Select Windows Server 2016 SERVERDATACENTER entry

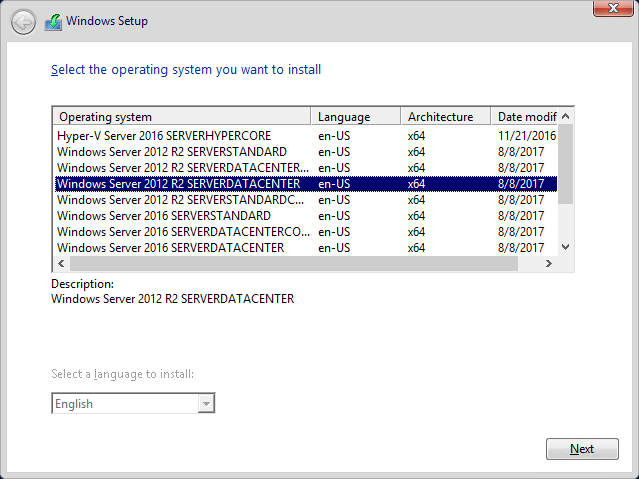tap(306, 248)
